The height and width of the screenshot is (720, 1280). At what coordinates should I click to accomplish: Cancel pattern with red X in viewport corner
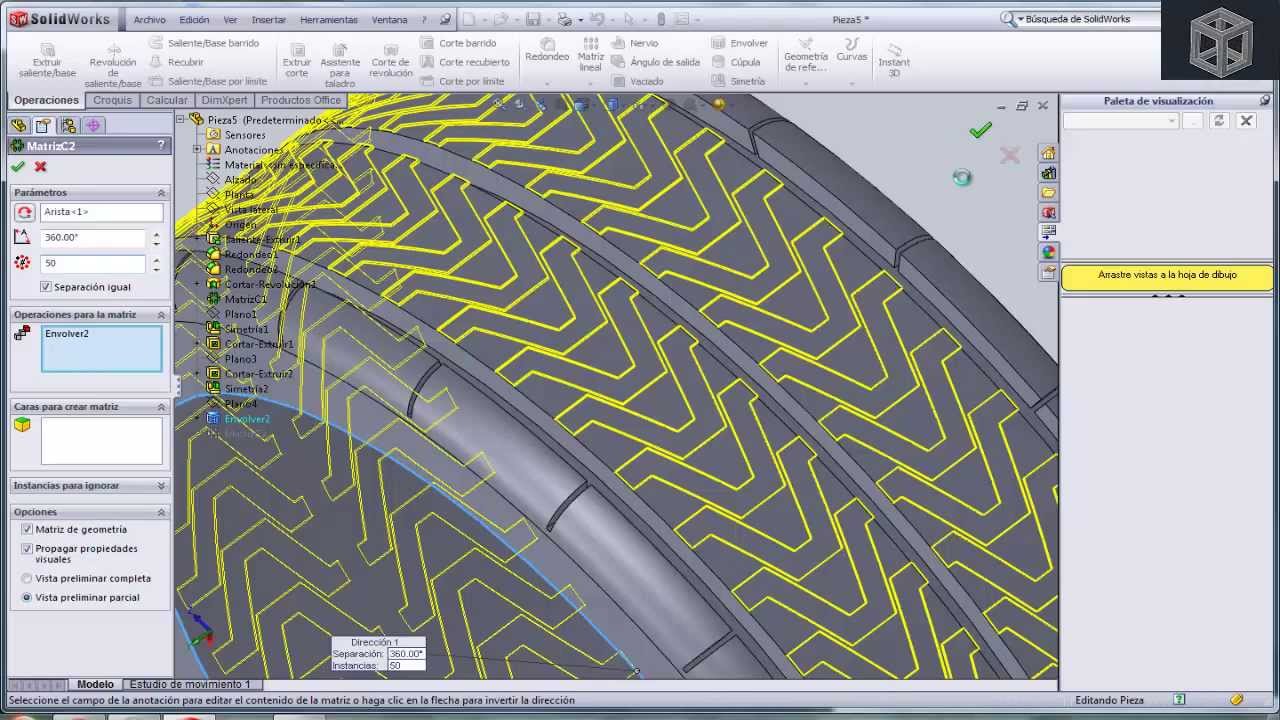click(1010, 154)
